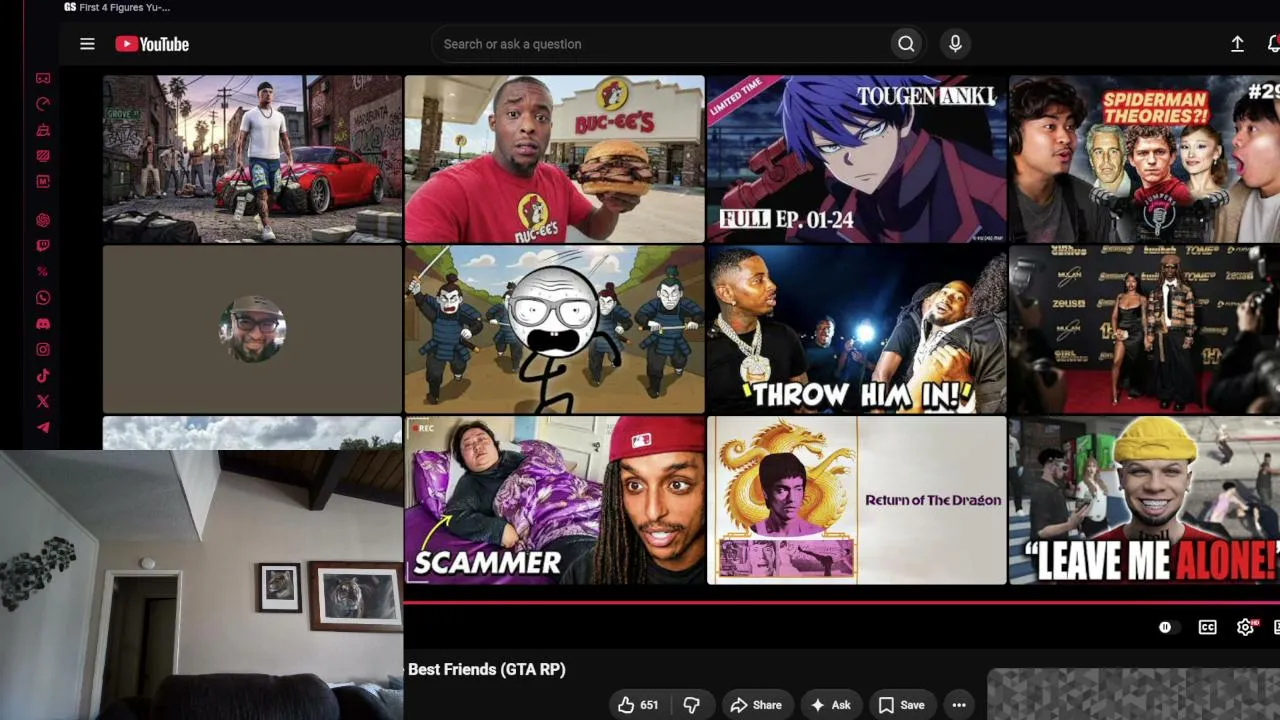Open the stickman samurai cartoon thumbnail

pyautogui.click(x=555, y=330)
